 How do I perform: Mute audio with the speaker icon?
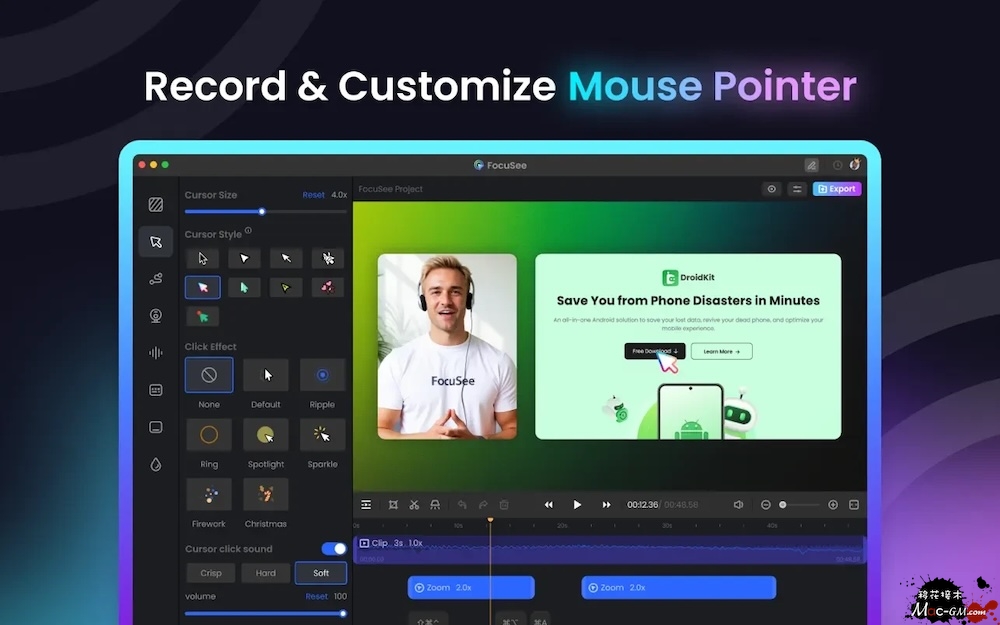tap(738, 505)
